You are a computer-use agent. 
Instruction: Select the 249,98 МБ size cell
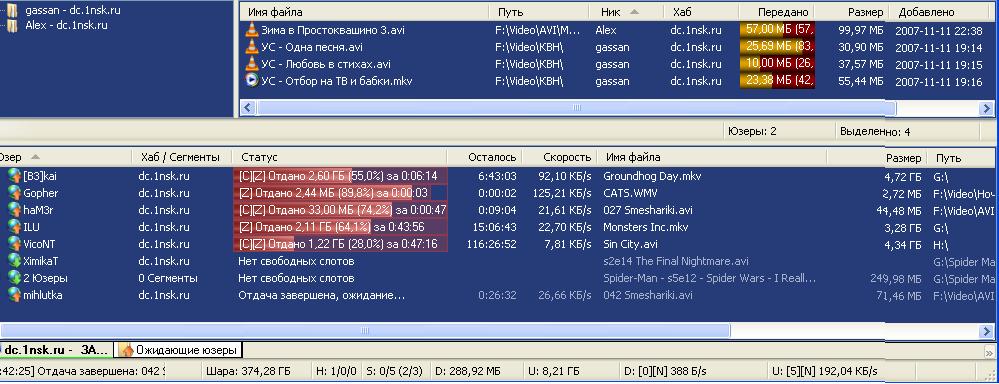tap(896, 278)
